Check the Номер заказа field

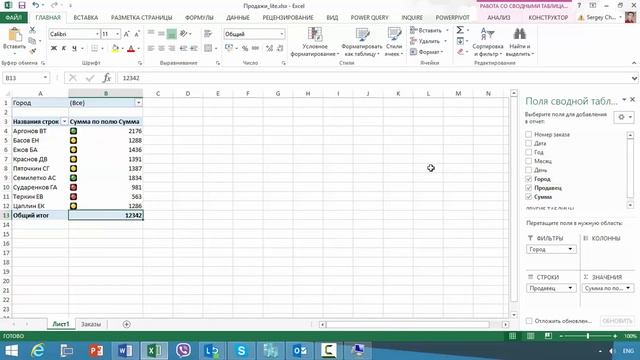[x=529, y=134]
